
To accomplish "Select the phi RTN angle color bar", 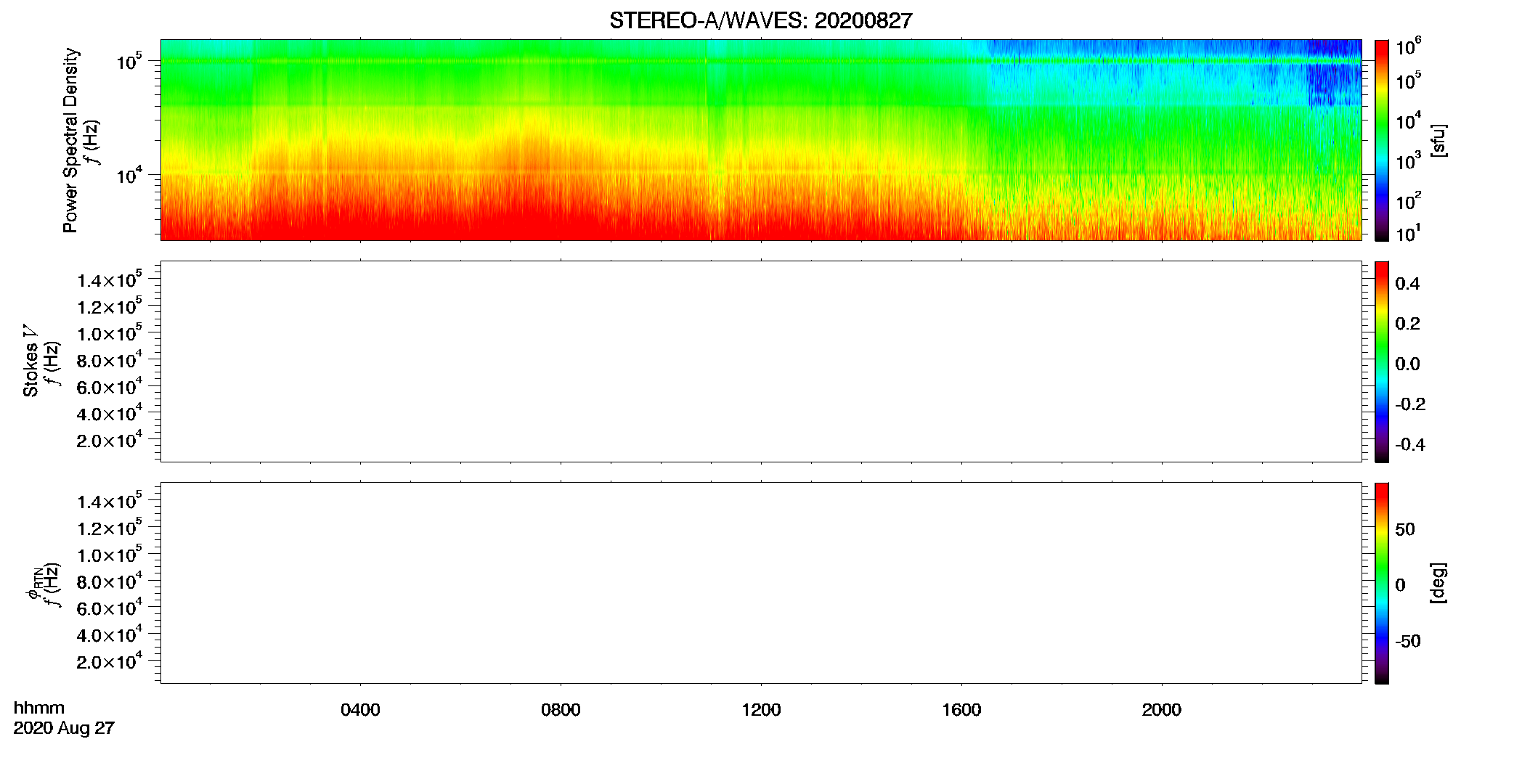I will 1382,583.
